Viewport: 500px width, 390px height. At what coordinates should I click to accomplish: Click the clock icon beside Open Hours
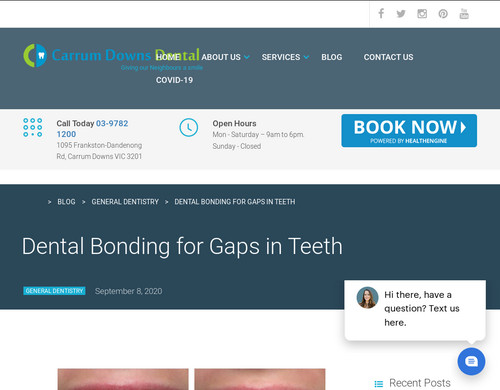[189, 127]
